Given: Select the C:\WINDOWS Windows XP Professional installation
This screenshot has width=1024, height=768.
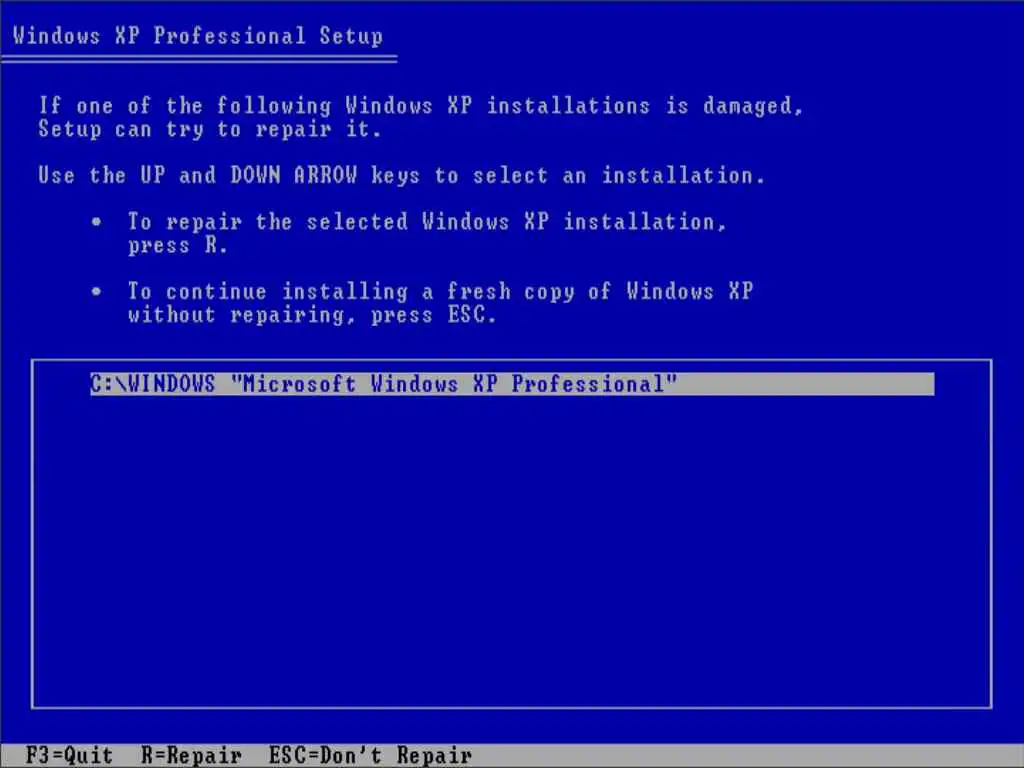Looking at the screenshot, I should (x=512, y=384).
